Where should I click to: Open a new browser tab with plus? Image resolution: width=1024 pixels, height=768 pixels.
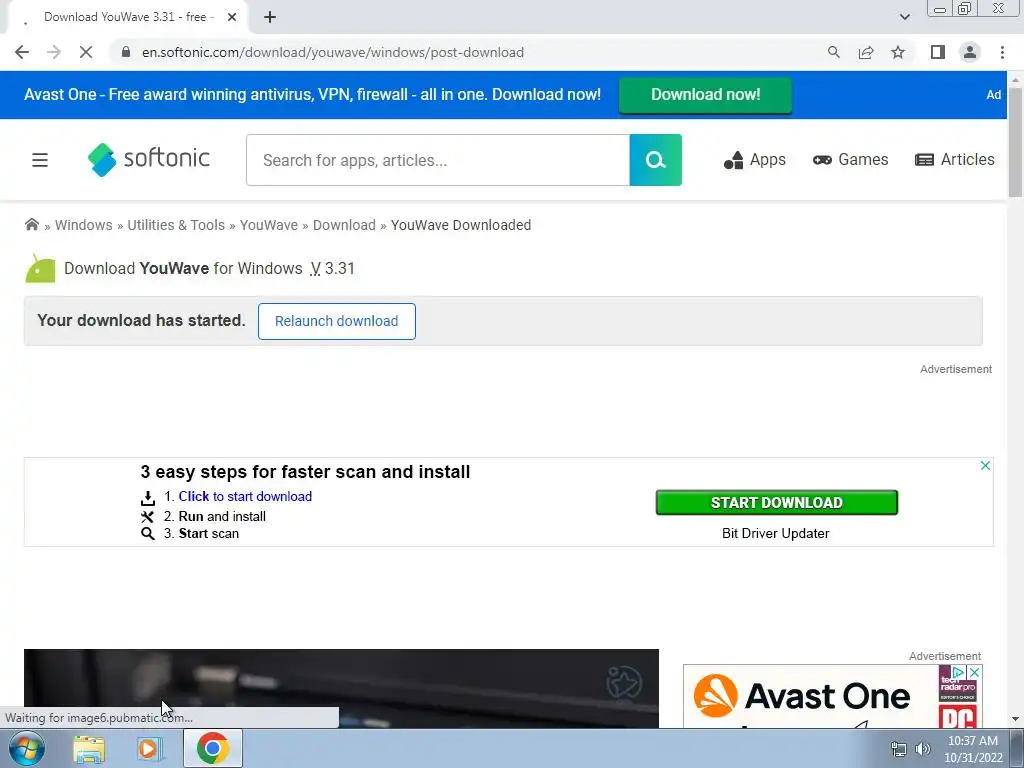tap(270, 17)
